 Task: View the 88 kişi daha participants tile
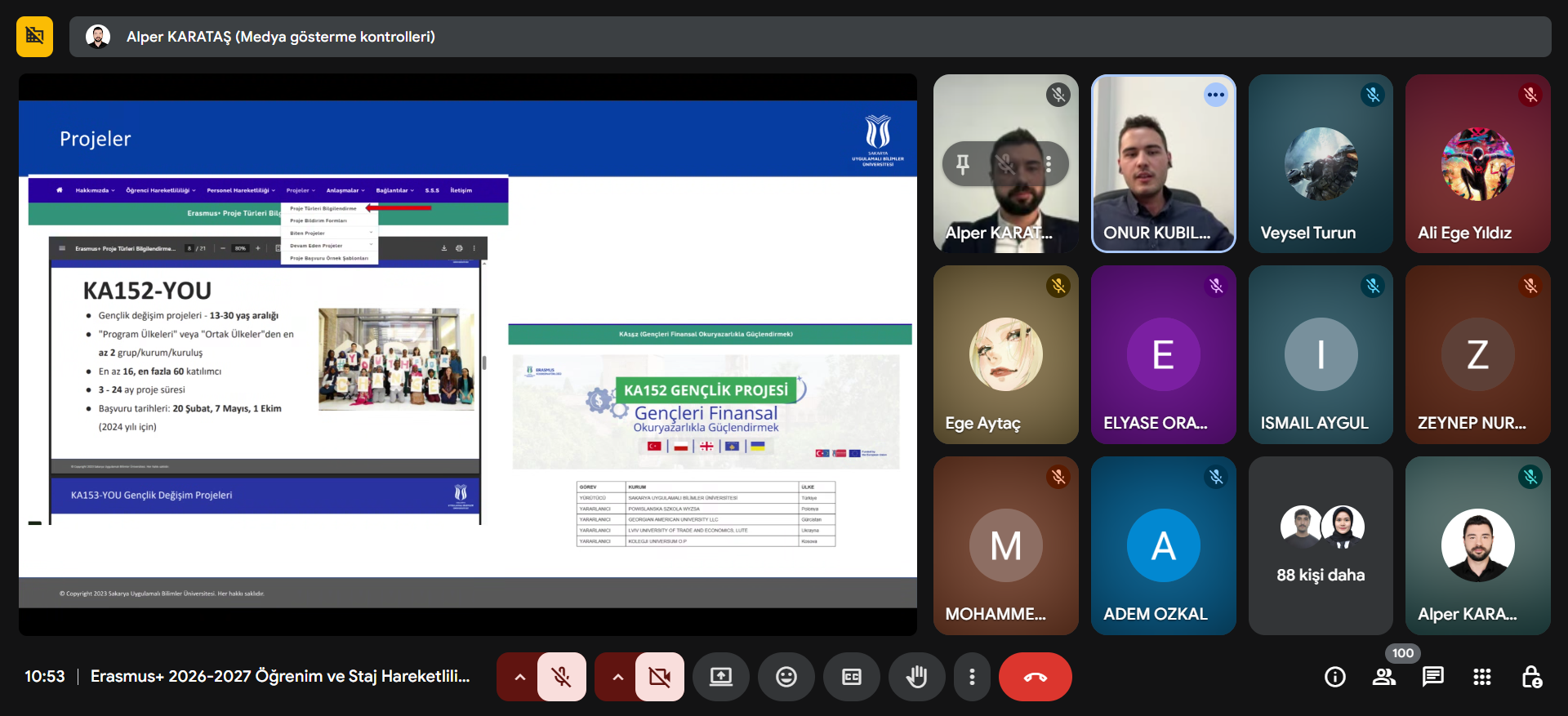point(1320,545)
